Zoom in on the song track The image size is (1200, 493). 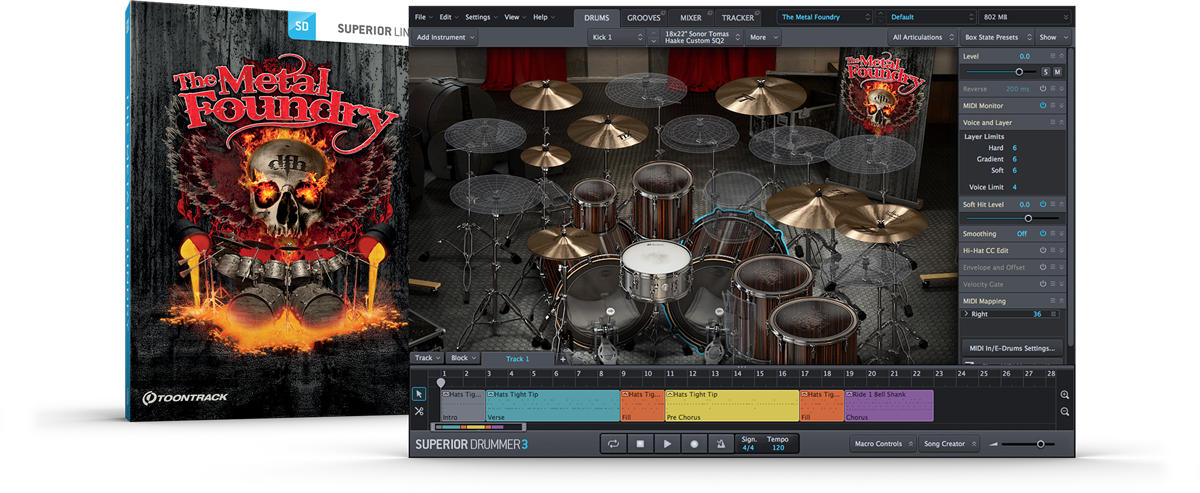pos(1065,395)
